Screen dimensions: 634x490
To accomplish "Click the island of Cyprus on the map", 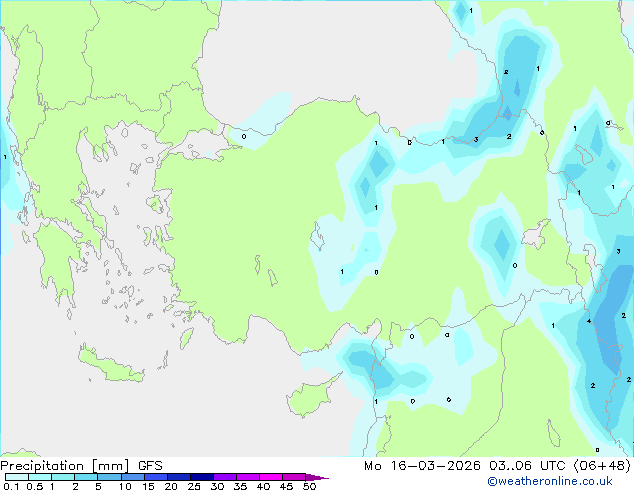I will coord(311,397).
